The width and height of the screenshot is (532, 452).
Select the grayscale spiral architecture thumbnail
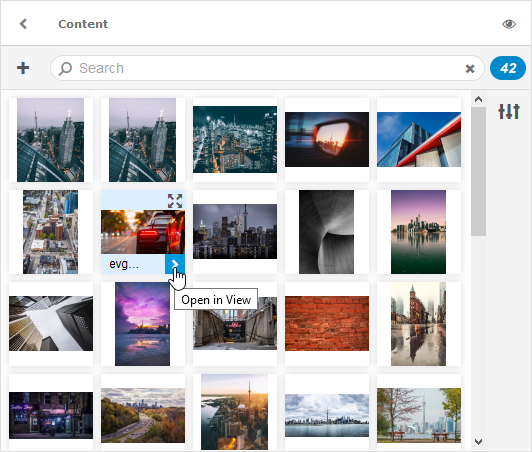point(326,232)
